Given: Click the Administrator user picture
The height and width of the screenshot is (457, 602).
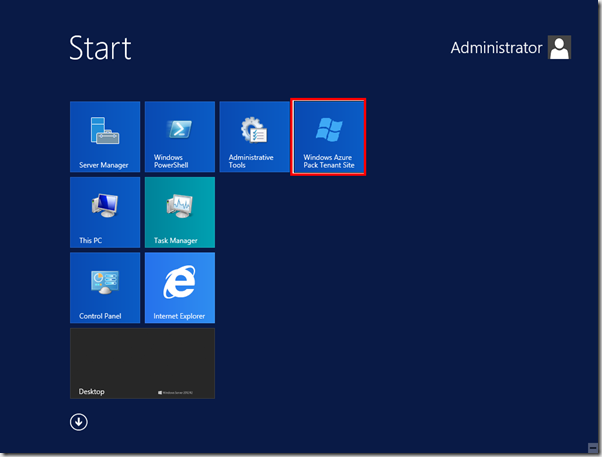Looking at the screenshot, I should tap(559, 47).
